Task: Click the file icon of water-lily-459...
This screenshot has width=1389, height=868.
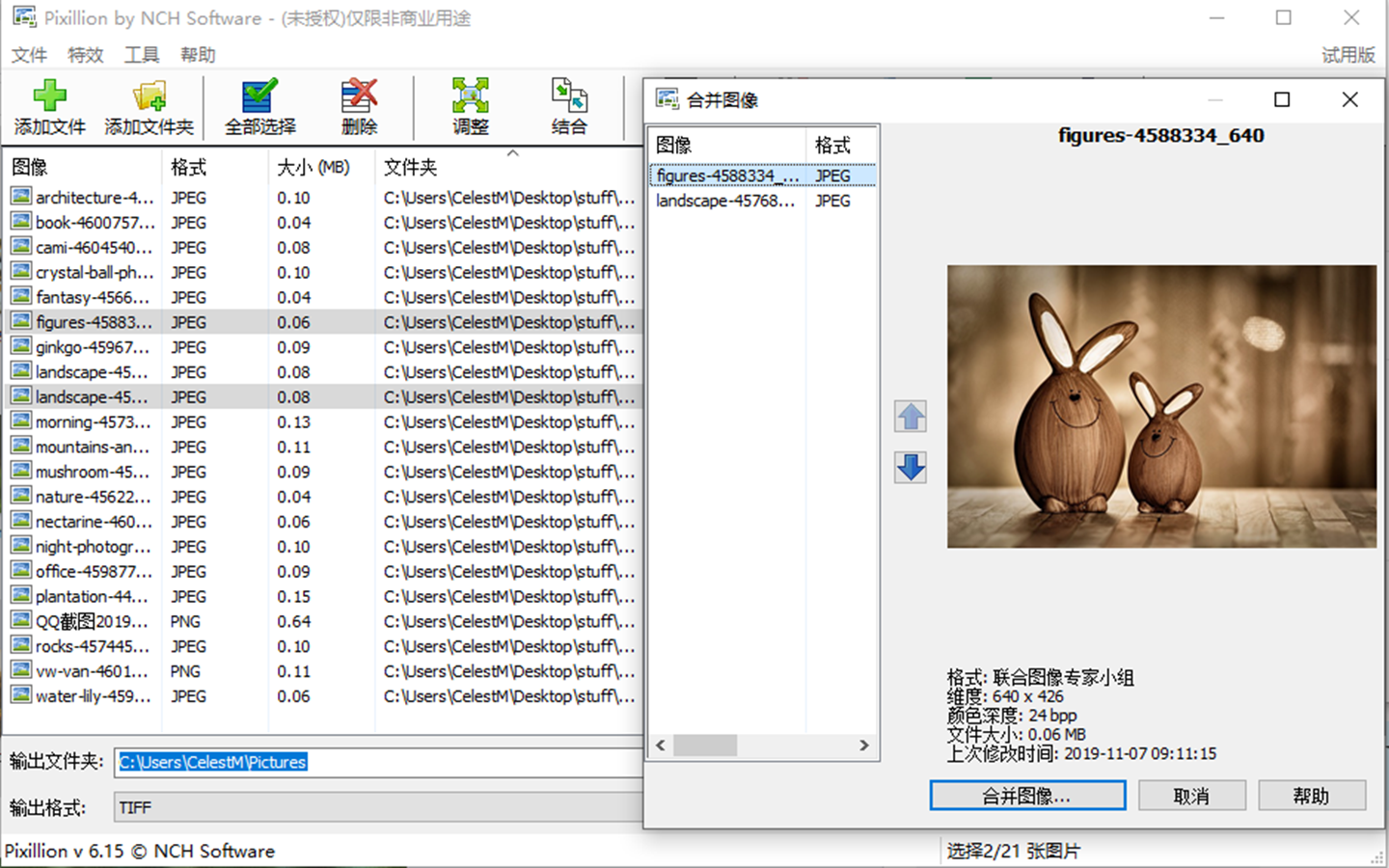Action: click(21, 695)
